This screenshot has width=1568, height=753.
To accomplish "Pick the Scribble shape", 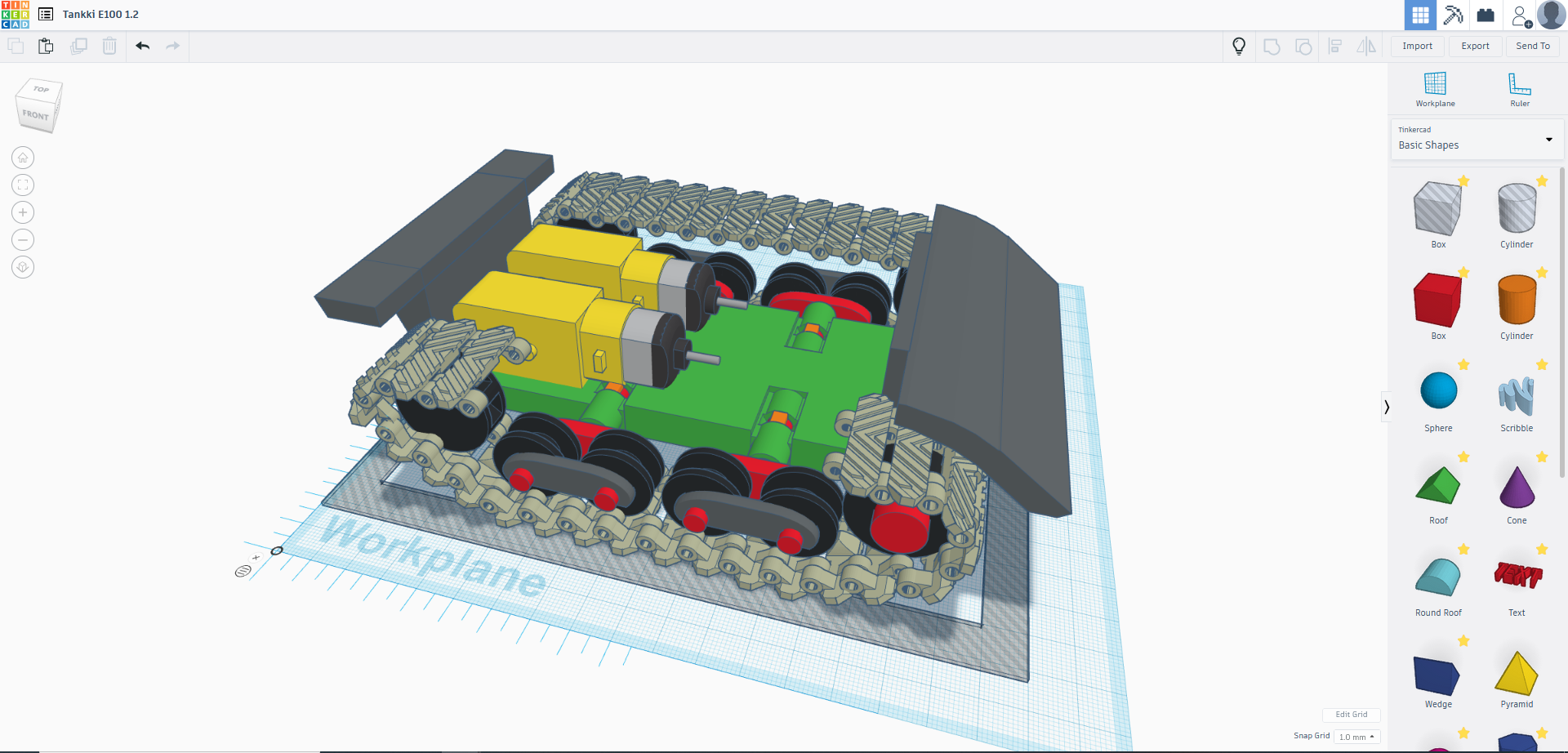I will [x=1517, y=398].
